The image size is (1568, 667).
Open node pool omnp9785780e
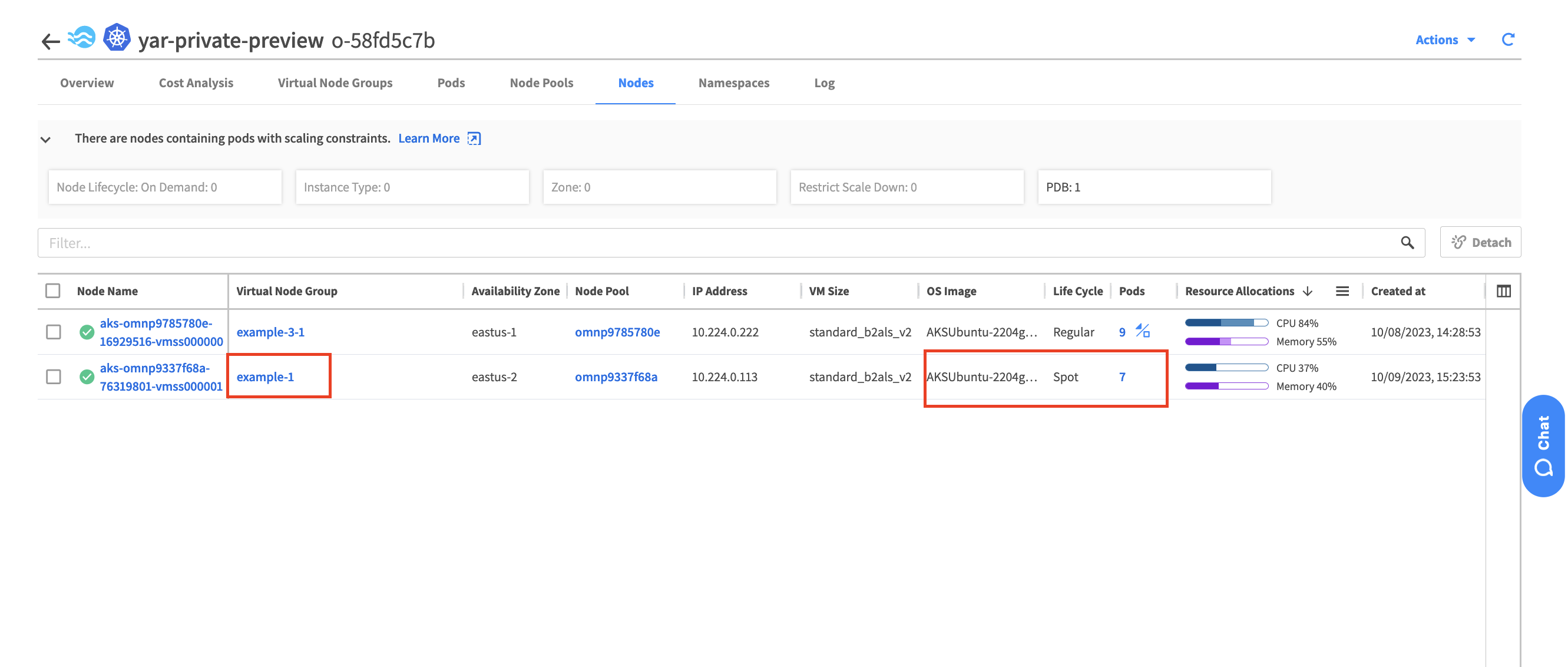click(x=617, y=332)
